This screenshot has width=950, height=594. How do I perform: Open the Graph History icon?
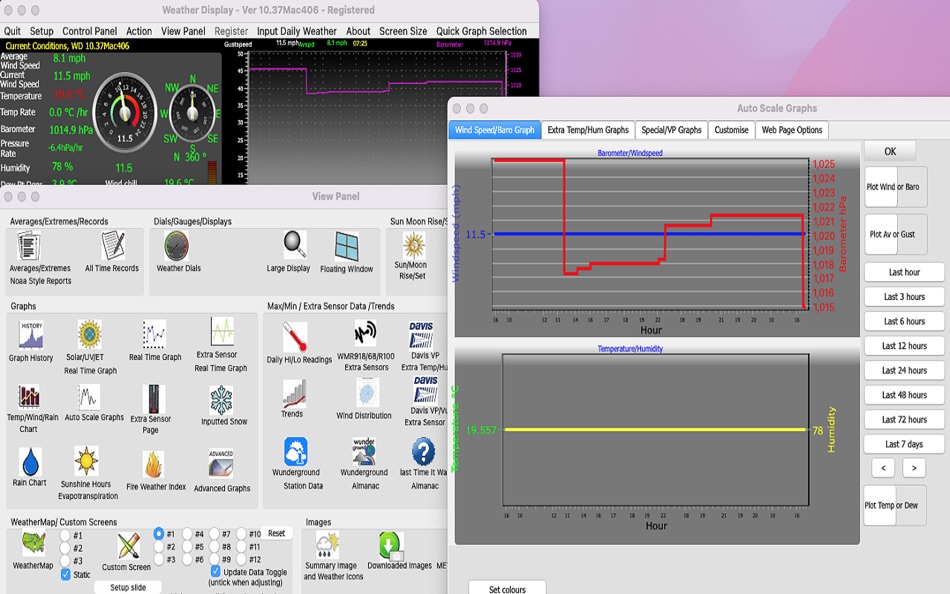pyautogui.click(x=31, y=335)
